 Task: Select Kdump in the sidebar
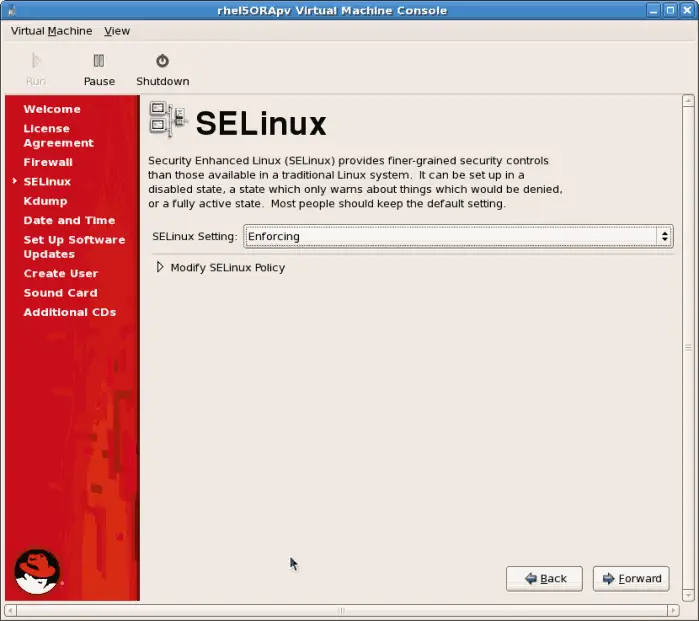click(x=45, y=201)
